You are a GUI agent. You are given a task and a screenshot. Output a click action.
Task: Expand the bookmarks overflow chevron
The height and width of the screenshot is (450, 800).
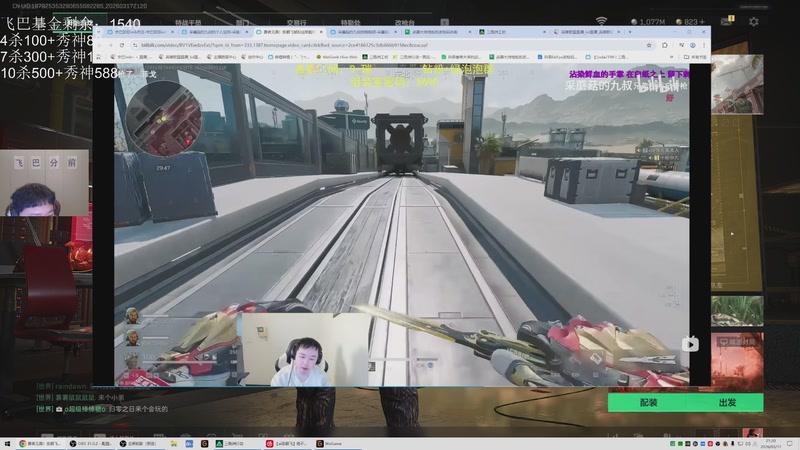pos(671,57)
